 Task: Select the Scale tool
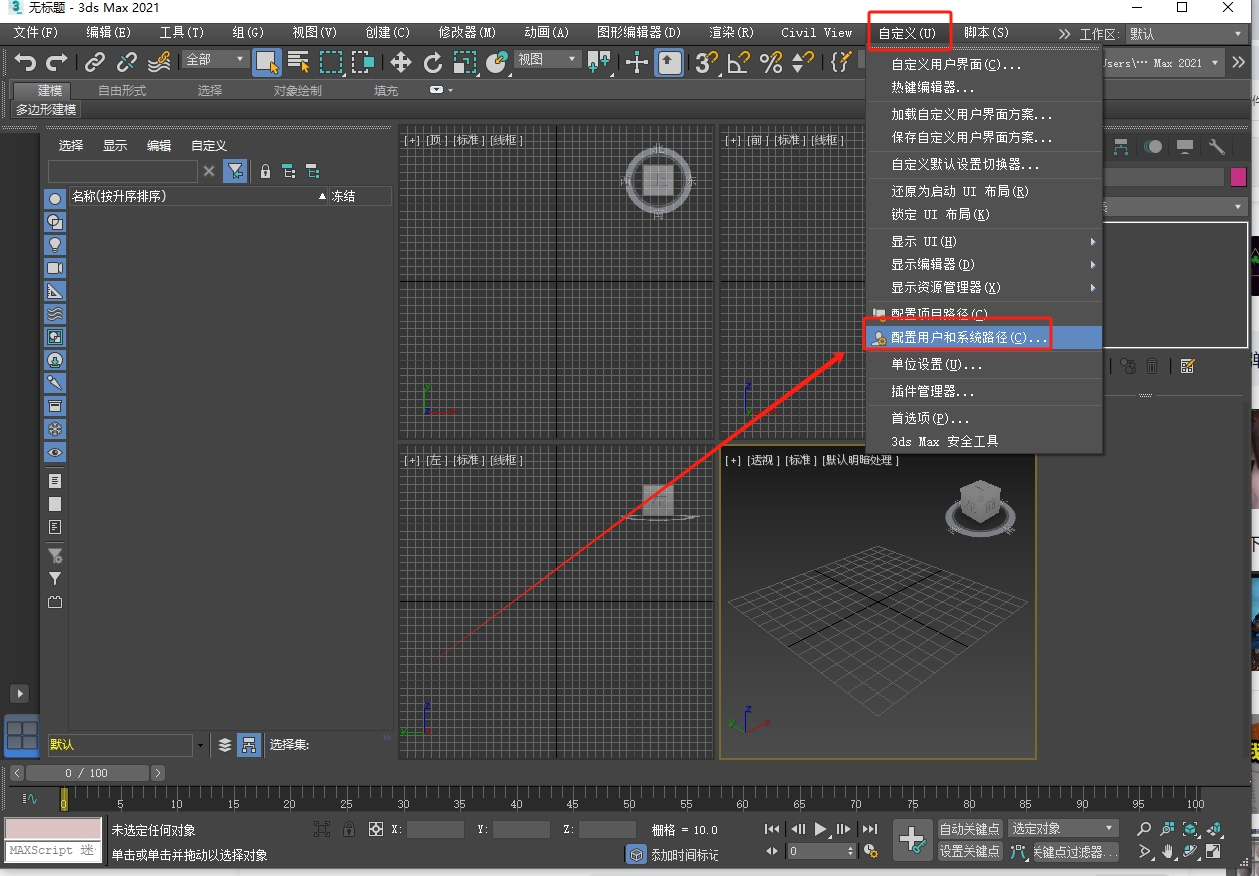point(465,63)
